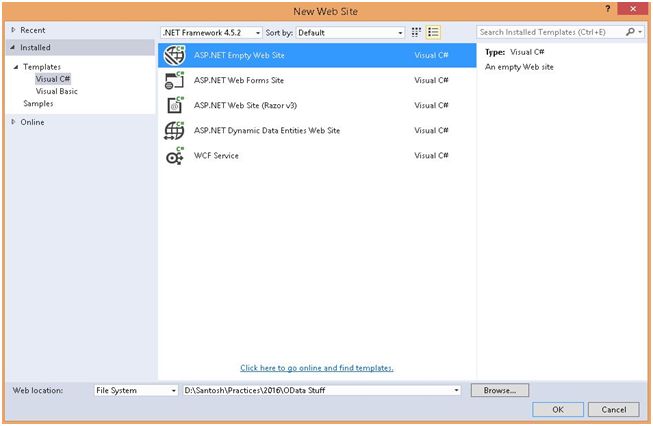653x426 pixels.
Task: Select the Samples tree node
Action: [38, 103]
